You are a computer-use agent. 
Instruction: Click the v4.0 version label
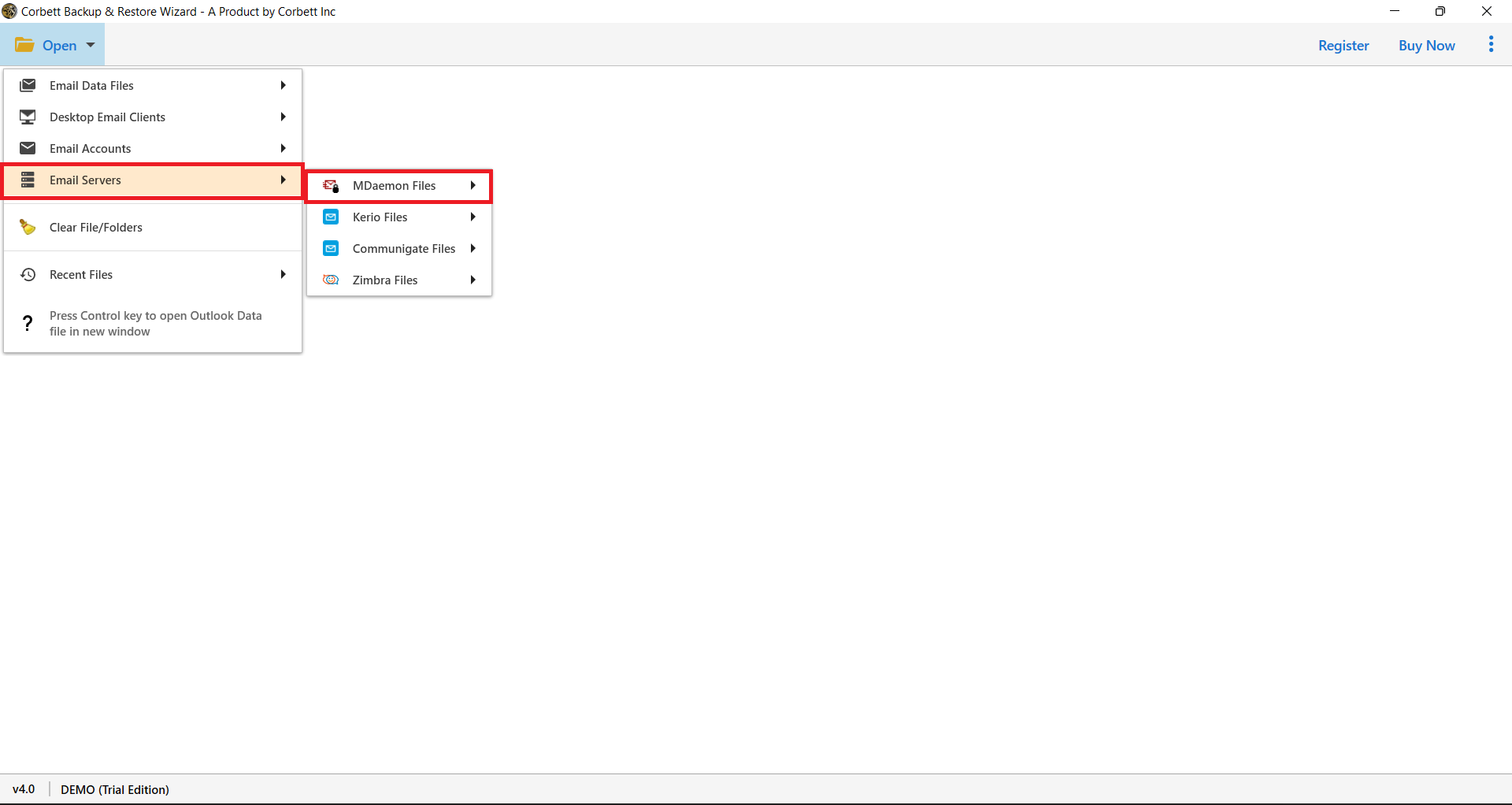pyautogui.click(x=24, y=789)
